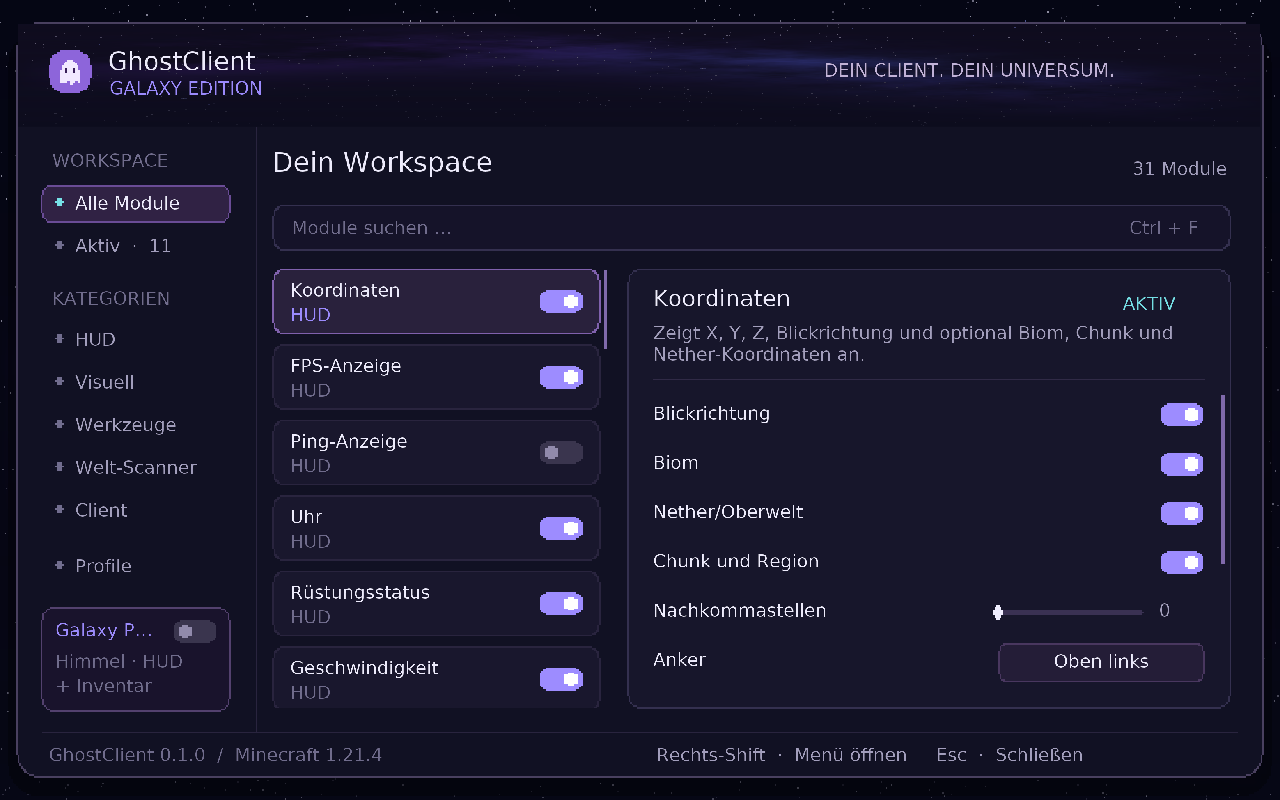This screenshot has height=800, width=1280.
Task: Click the Nachkommastellen value 0
Action: pyautogui.click(x=1164, y=611)
